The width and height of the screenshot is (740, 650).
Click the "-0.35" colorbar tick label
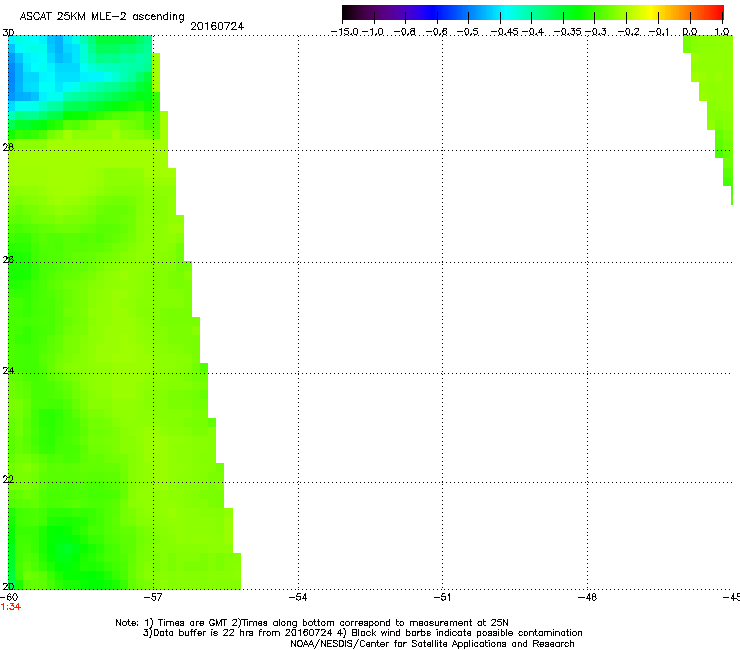567,32
